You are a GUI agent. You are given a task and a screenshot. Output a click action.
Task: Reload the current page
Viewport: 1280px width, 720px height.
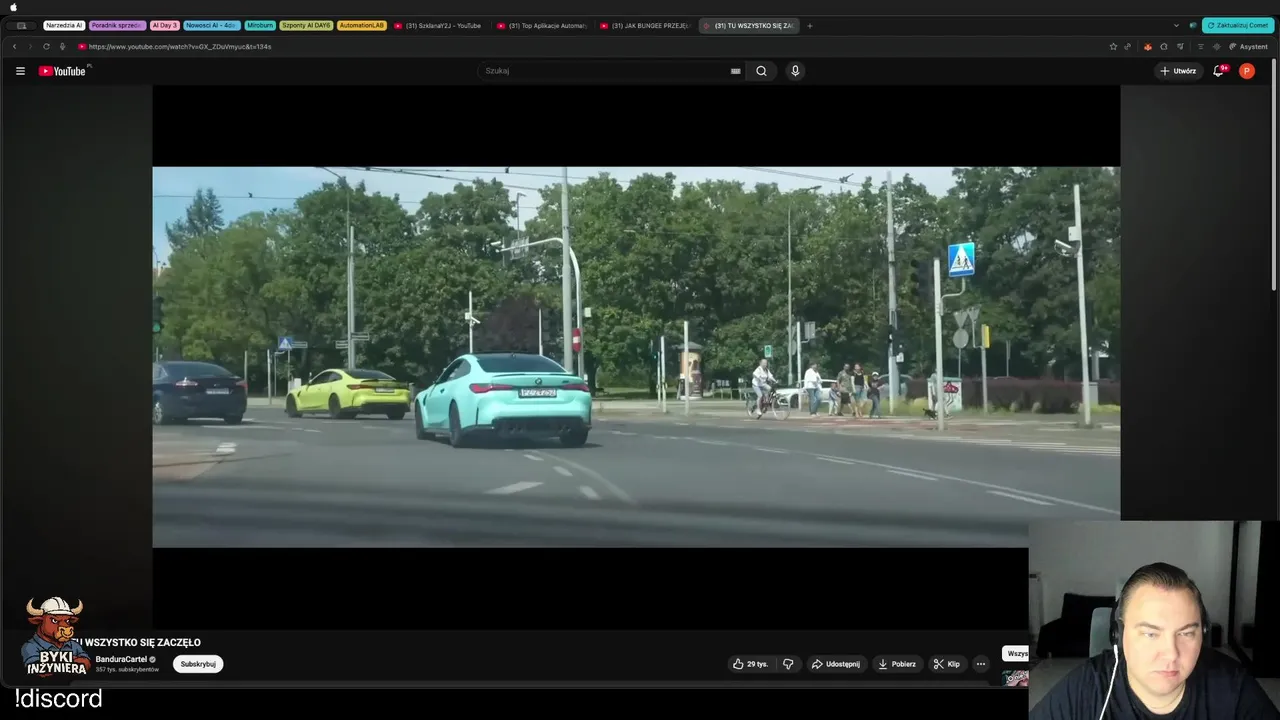coord(46,47)
